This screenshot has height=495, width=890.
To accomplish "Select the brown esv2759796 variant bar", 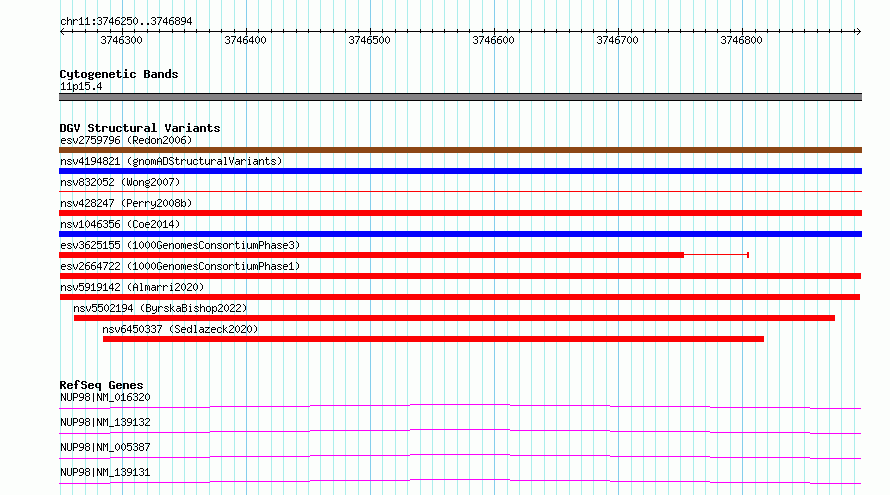I will pyautogui.click(x=460, y=150).
